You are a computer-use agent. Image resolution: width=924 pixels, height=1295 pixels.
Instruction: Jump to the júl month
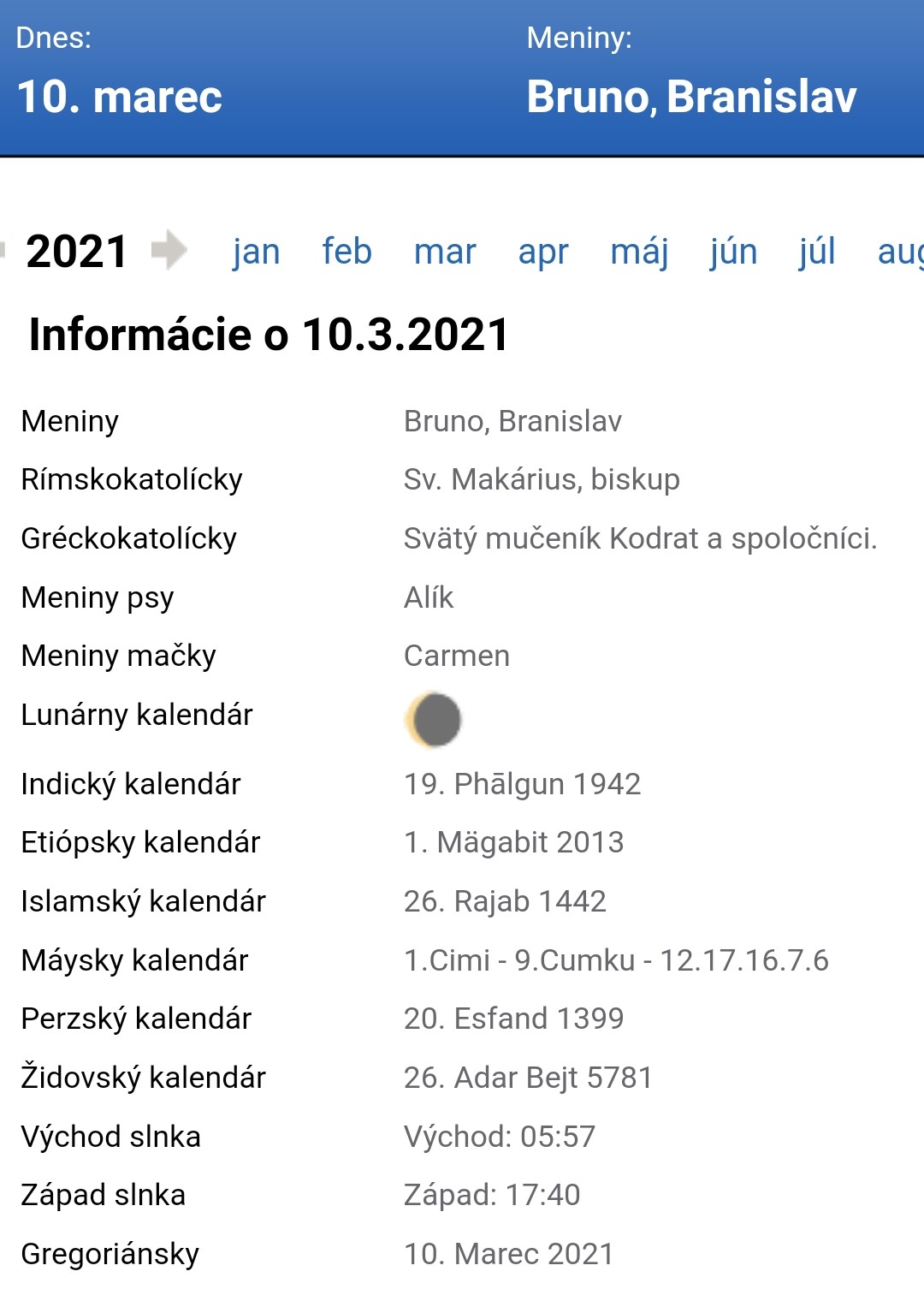click(x=817, y=252)
